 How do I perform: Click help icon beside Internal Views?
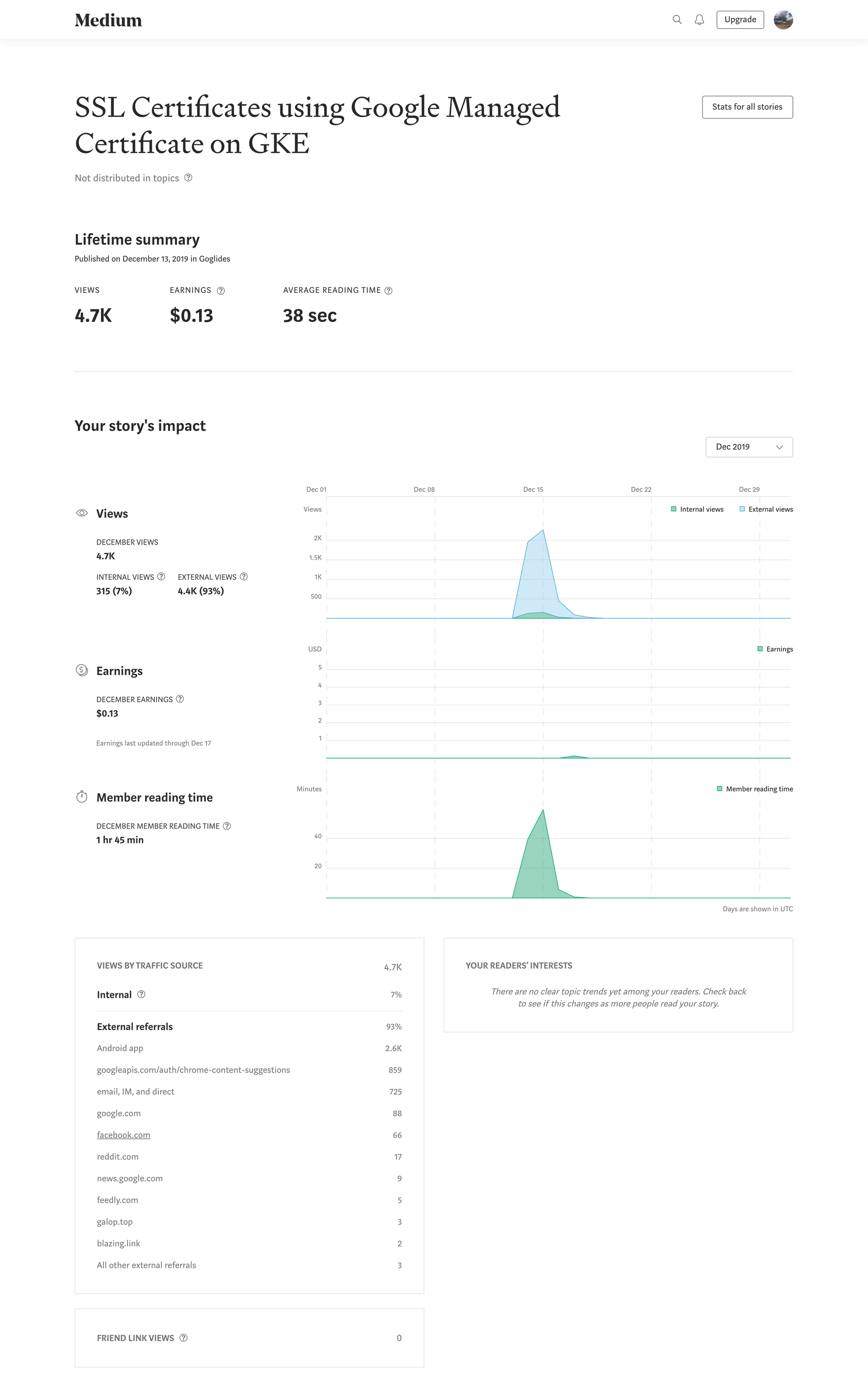(x=161, y=576)
